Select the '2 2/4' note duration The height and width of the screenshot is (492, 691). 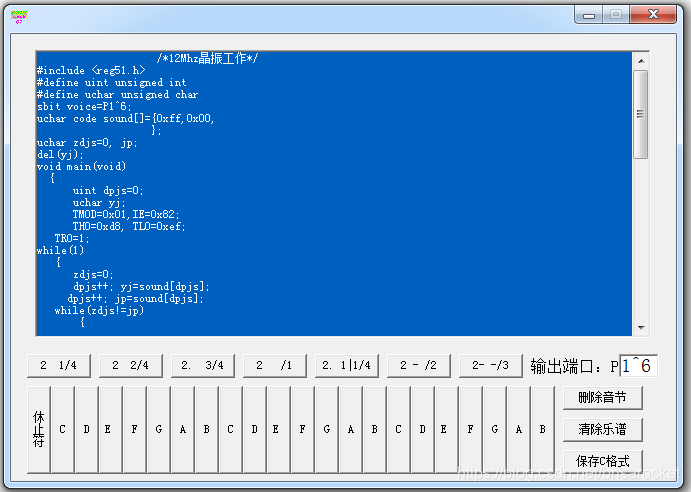[x=131, y=365]
